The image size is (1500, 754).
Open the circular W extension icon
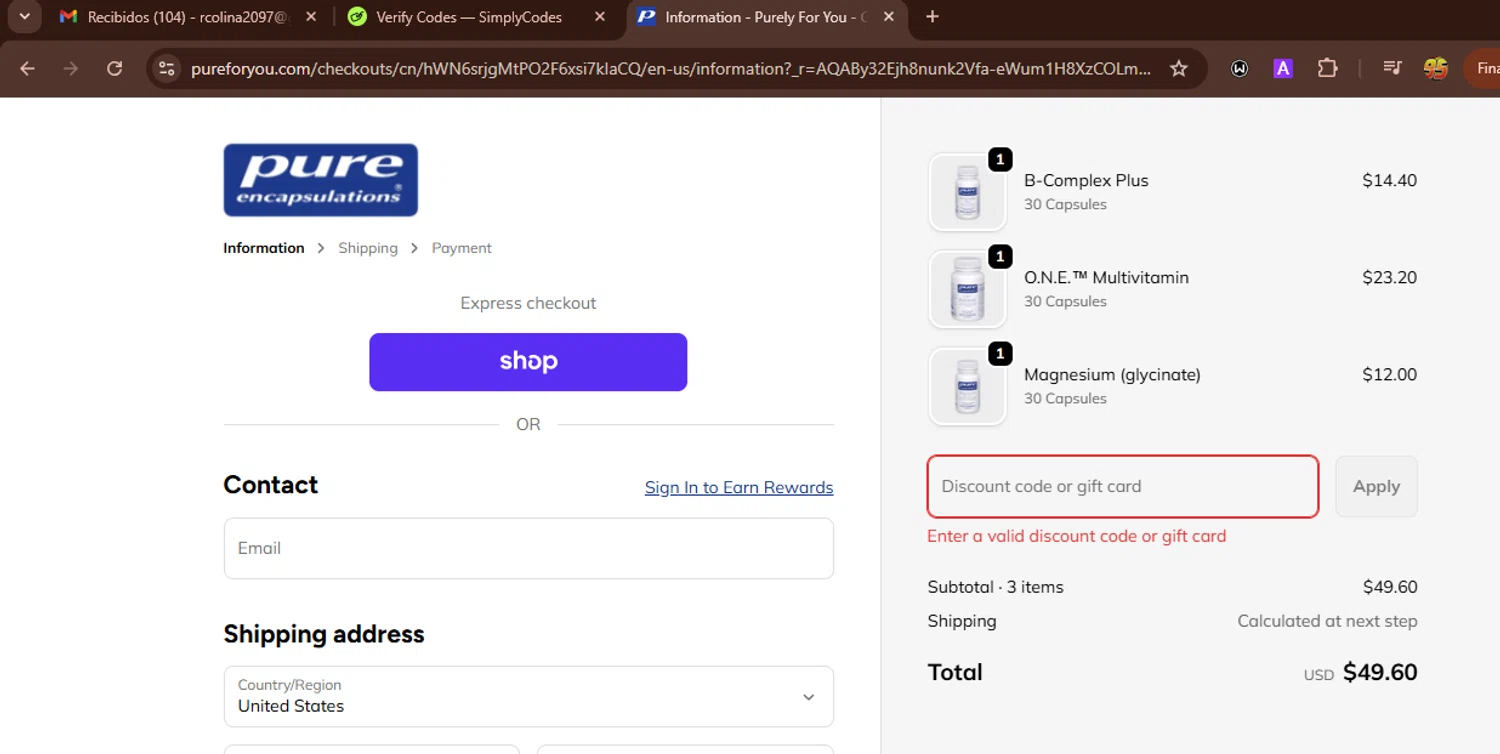click(x=1239, y=68)
